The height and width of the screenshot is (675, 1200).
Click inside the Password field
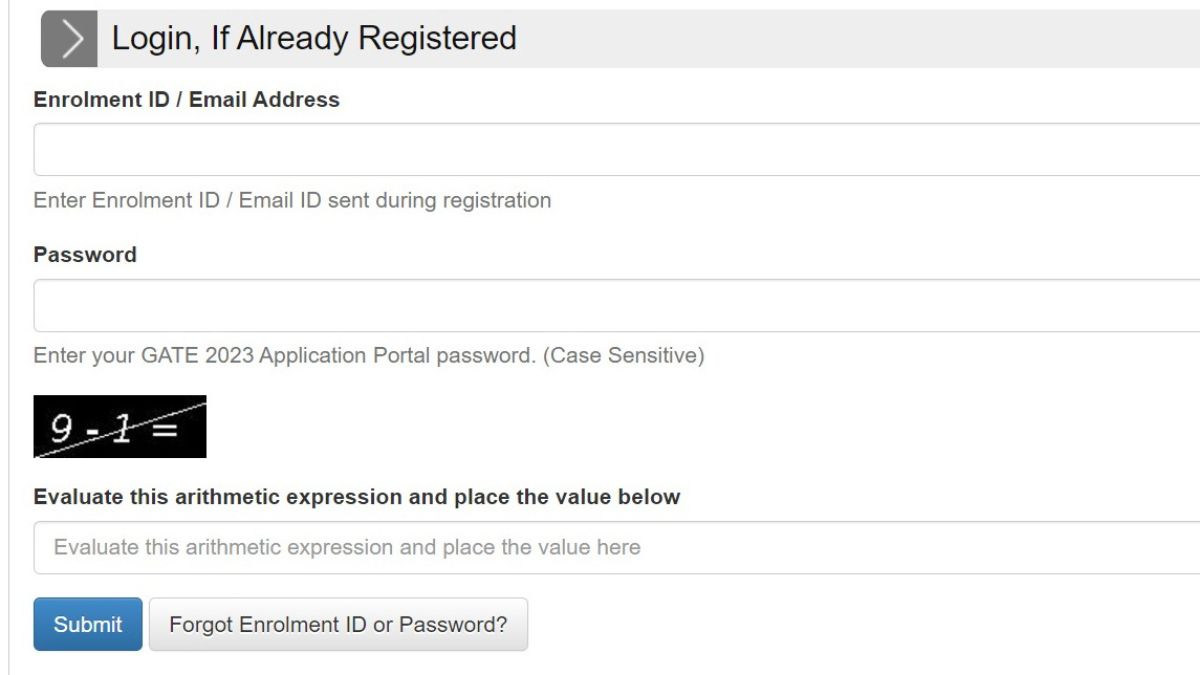point(600,304)
